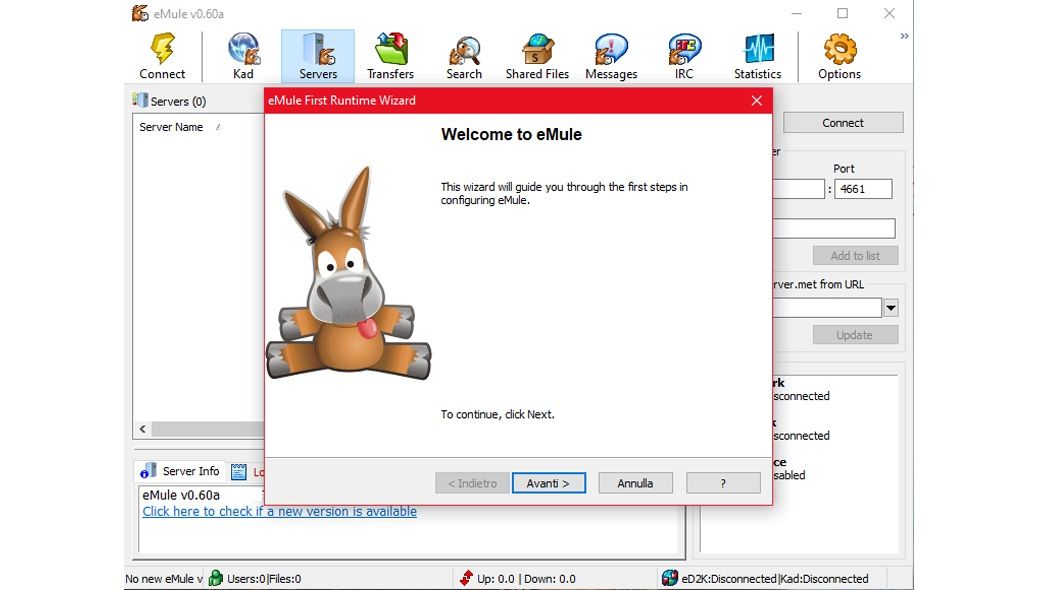
Task: Open the Search view
Action: pos(464,56)
